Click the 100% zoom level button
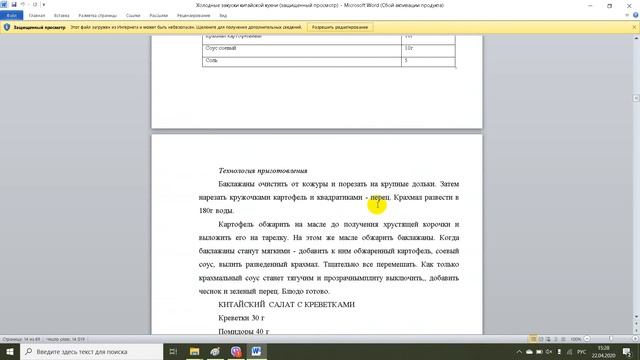This screenshot has width=640, height=360. pos(576,339)
